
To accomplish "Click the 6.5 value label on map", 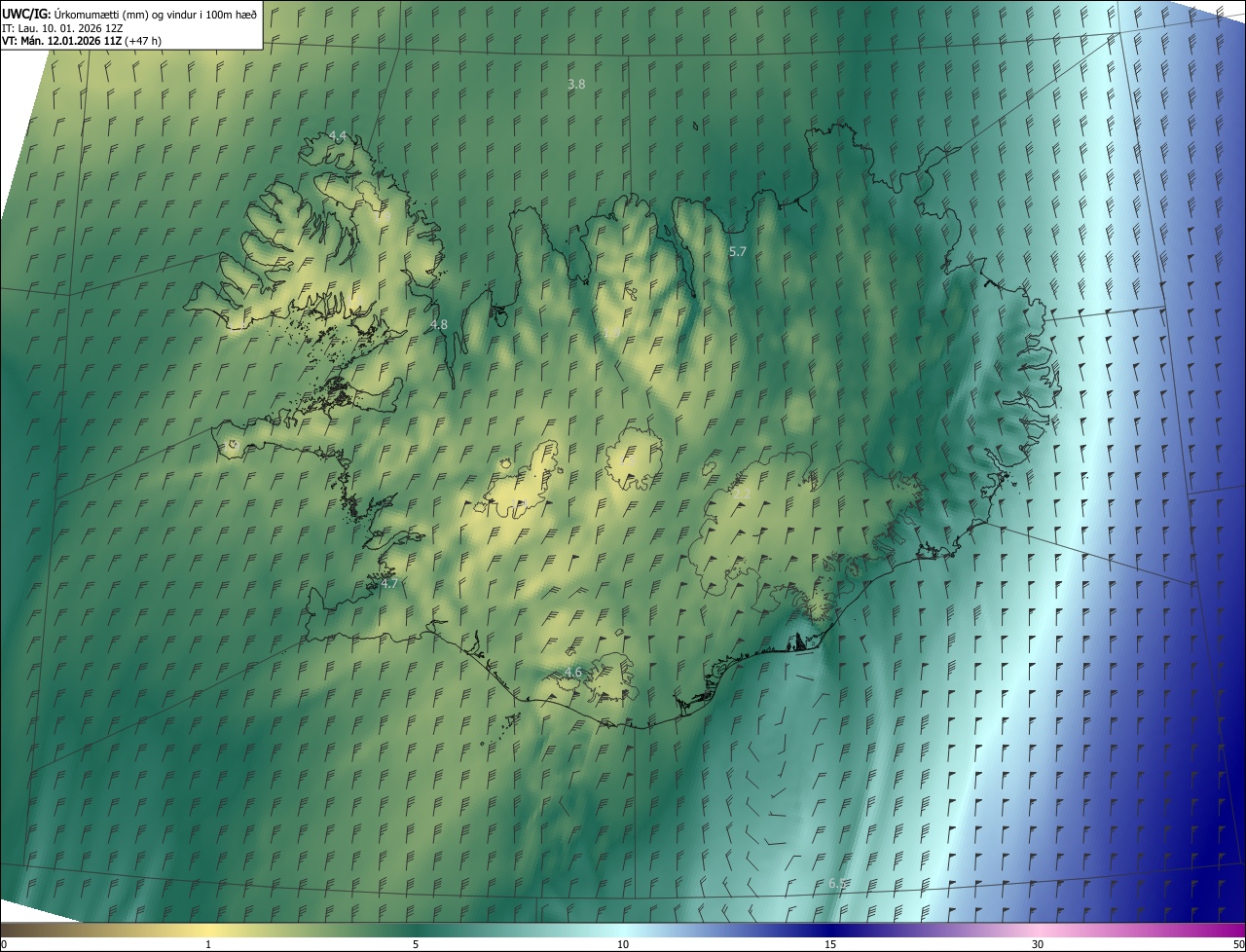I will point(837,883).
